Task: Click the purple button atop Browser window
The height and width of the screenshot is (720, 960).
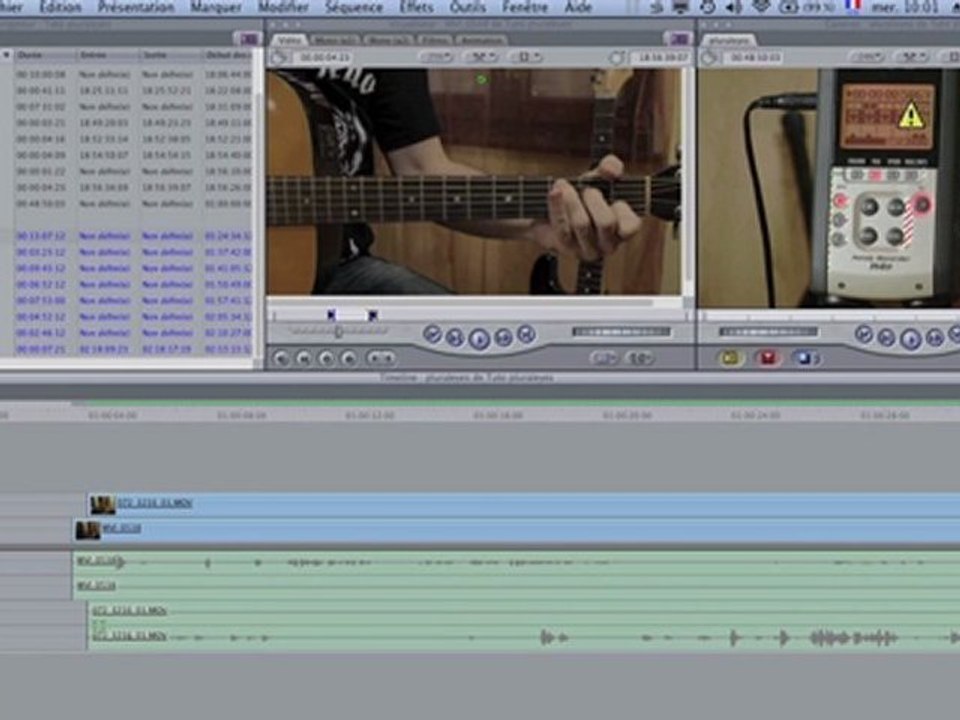Action: 247,39
